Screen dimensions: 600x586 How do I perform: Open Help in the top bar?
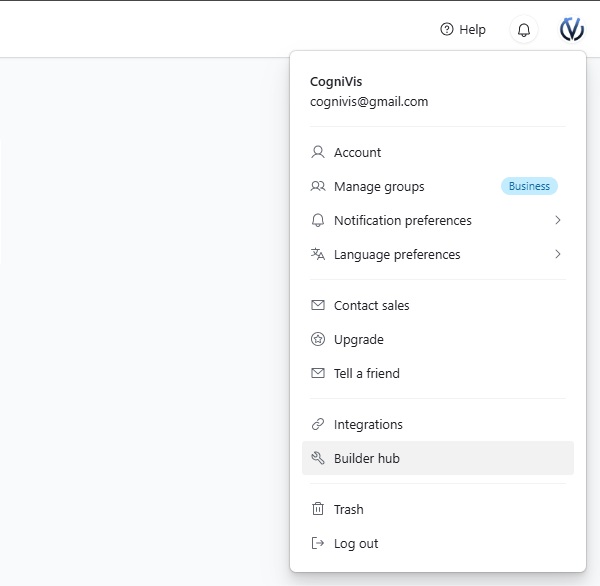[x=463, y=30]
